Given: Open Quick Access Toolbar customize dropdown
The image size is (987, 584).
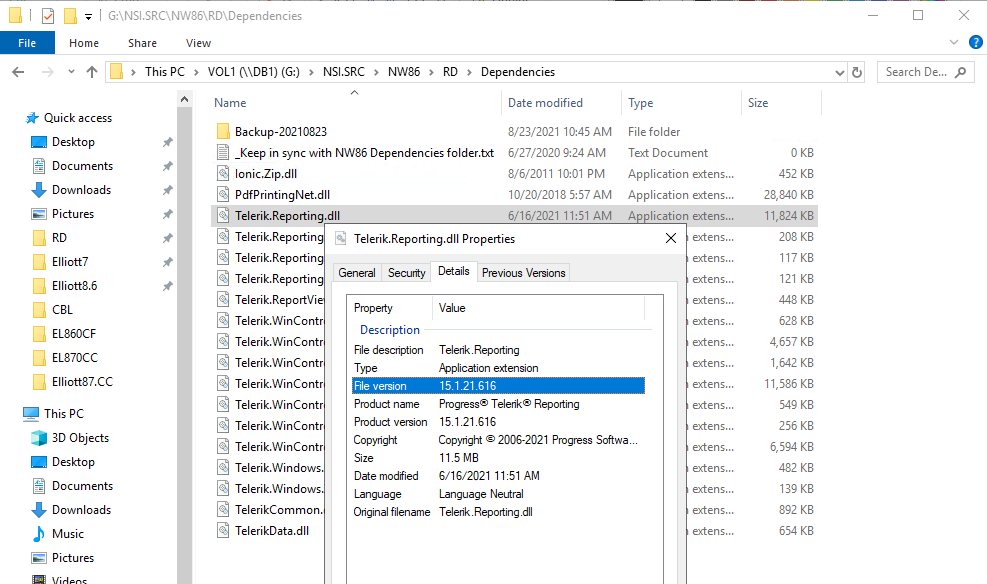Looking at the screenshot, I should (x=89, y=16).
